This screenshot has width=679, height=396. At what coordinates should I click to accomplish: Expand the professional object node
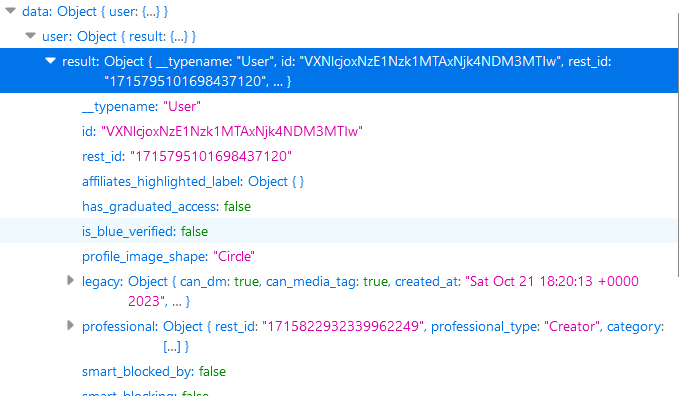(x=71, y=325)
